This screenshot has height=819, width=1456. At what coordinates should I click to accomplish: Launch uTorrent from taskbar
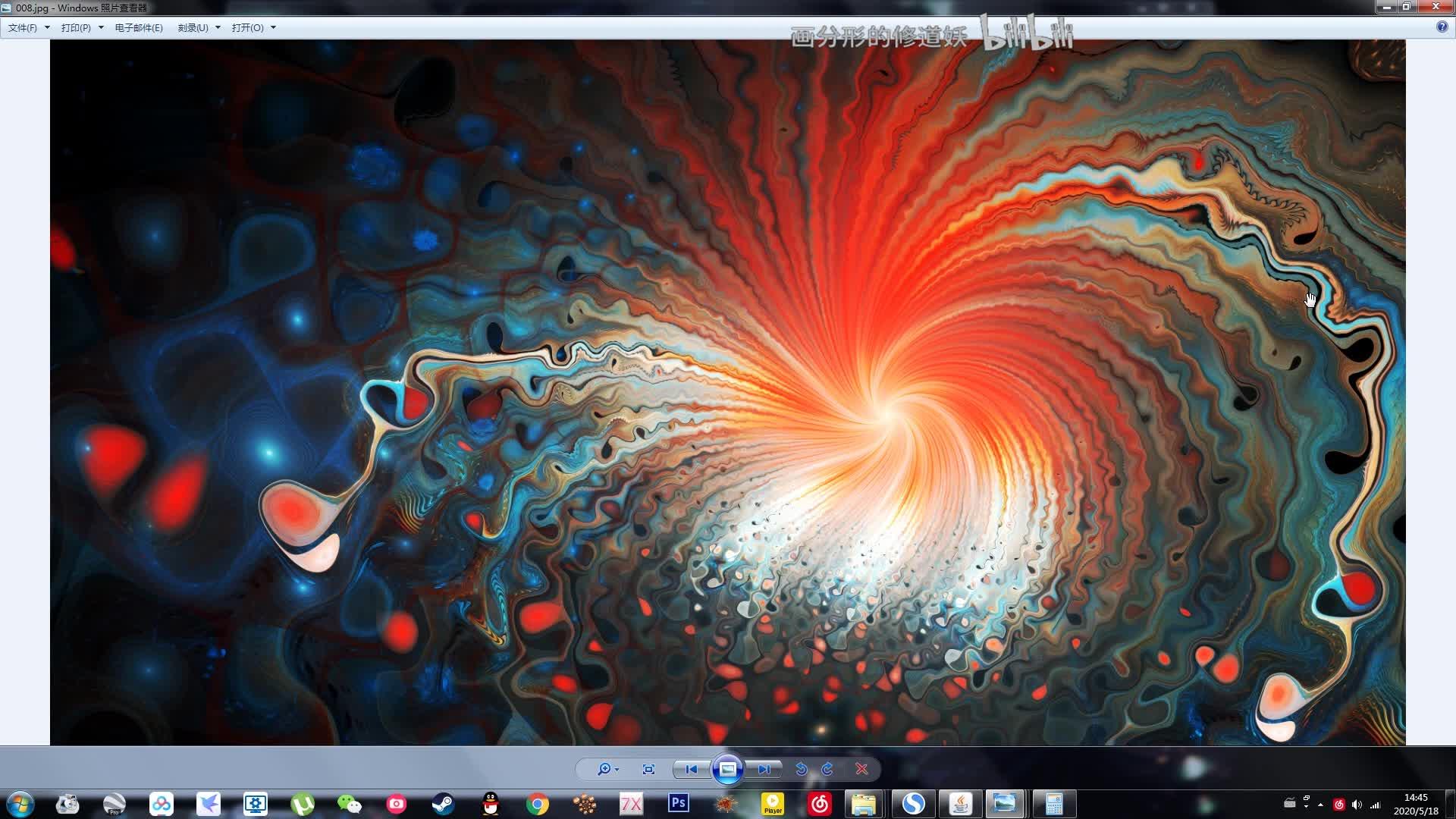coord(303,804)
